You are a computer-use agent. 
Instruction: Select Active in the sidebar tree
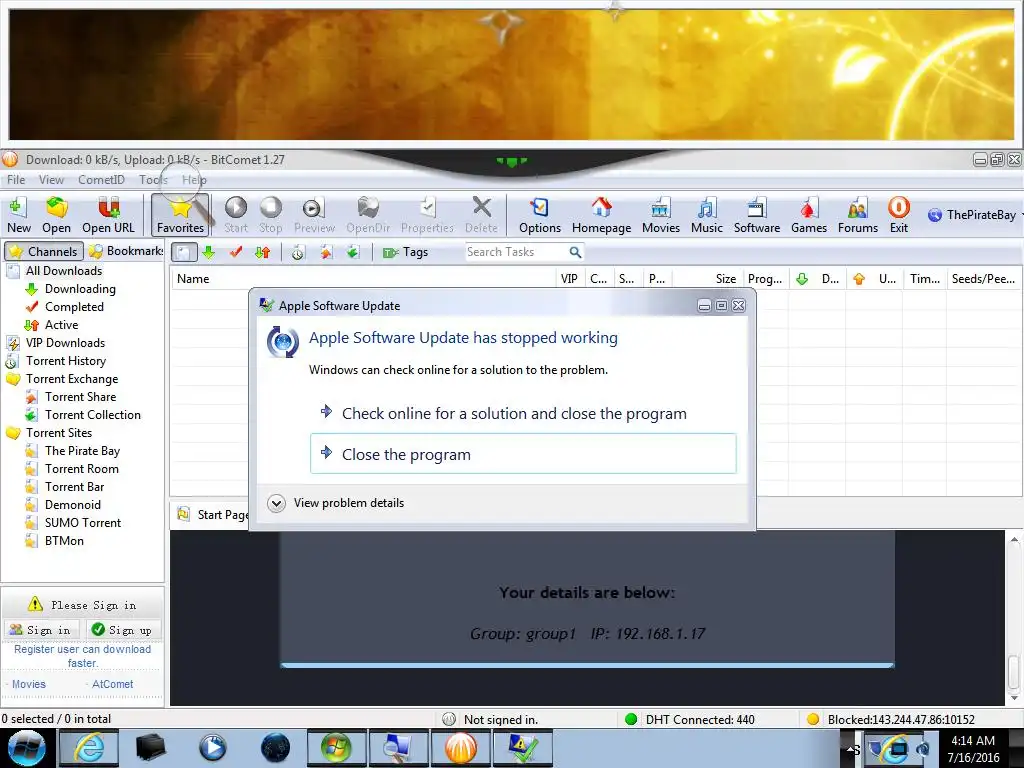tap(61, 325)
